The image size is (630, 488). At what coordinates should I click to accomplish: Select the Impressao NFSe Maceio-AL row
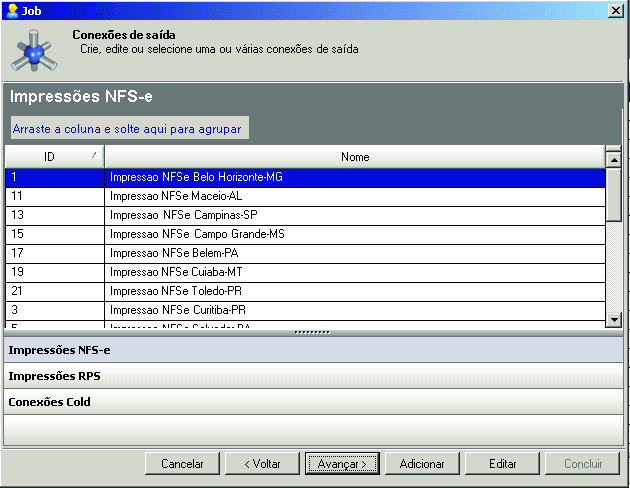pyautogui.click(x=354, y=196)
